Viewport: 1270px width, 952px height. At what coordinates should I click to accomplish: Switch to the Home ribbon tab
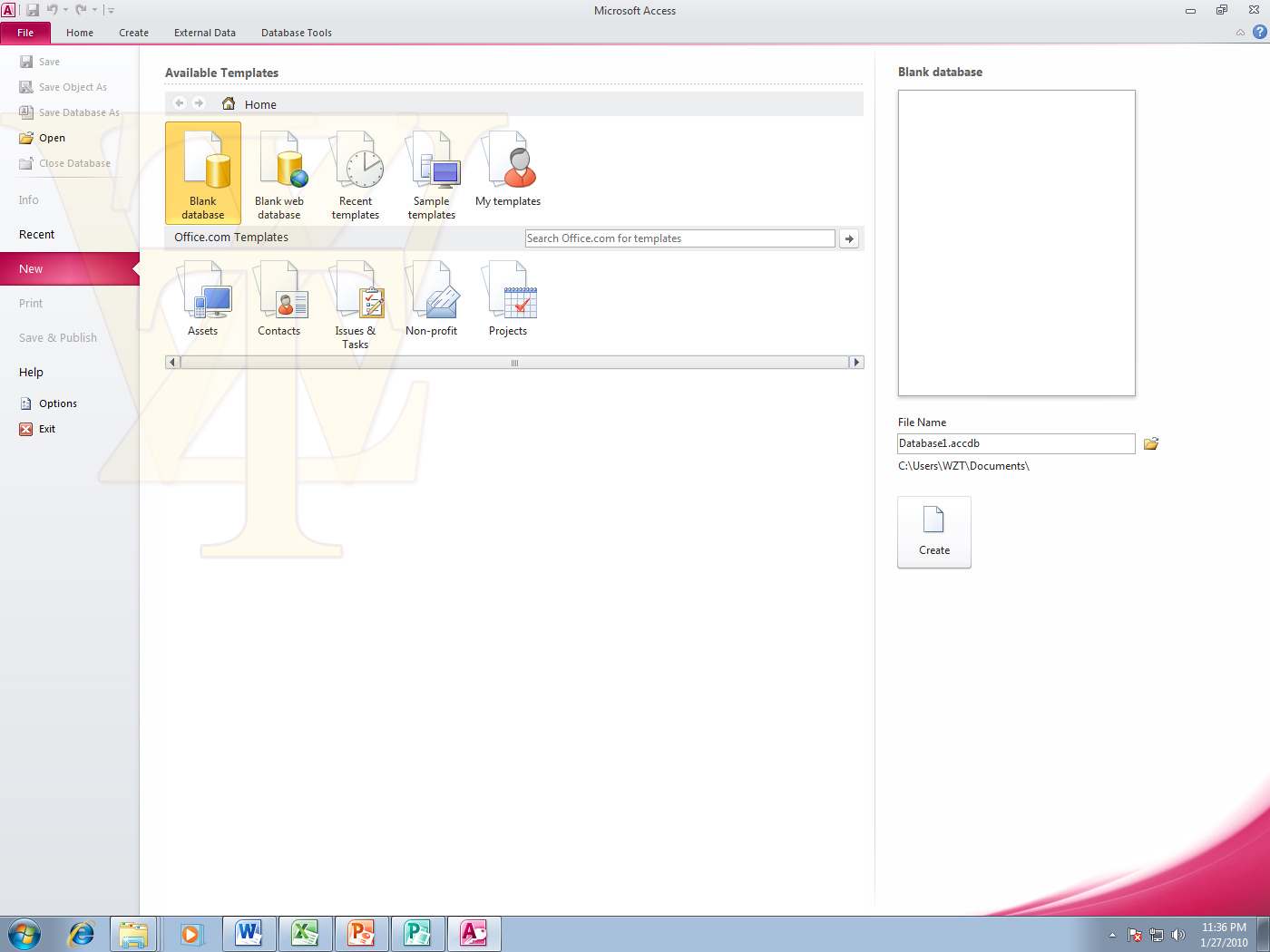click(80, 33)
